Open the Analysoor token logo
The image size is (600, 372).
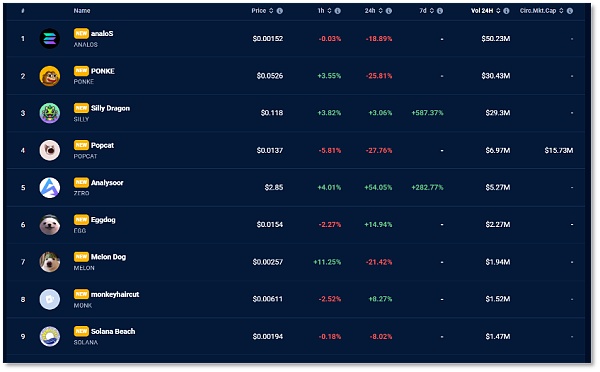pos(50,188)
